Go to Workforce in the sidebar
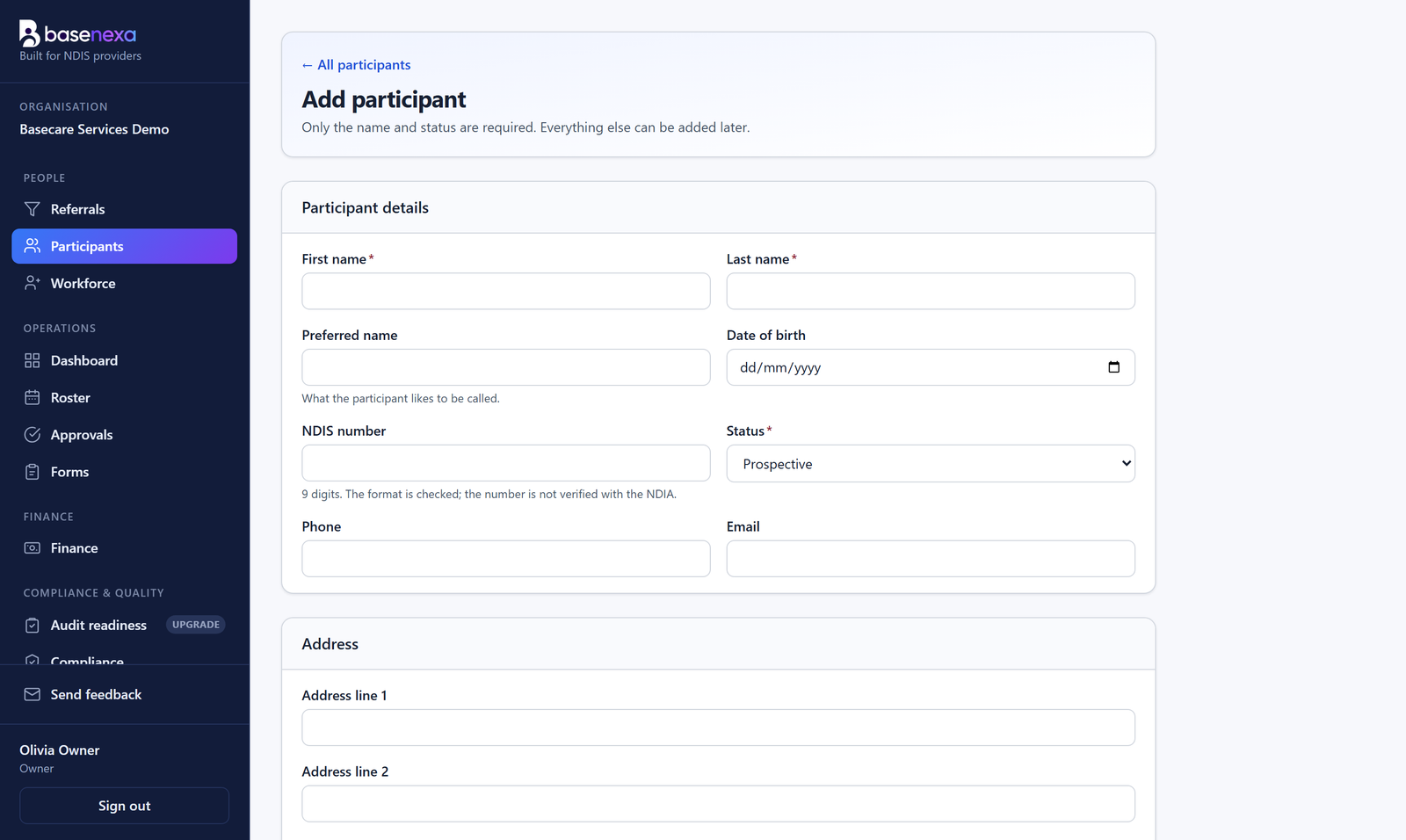This screenshot has width=1406, height=840. click(125, 283)
